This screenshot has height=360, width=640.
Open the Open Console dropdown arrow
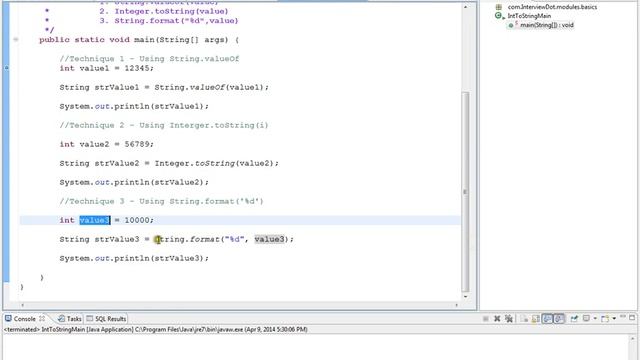(x=614, y=318)
